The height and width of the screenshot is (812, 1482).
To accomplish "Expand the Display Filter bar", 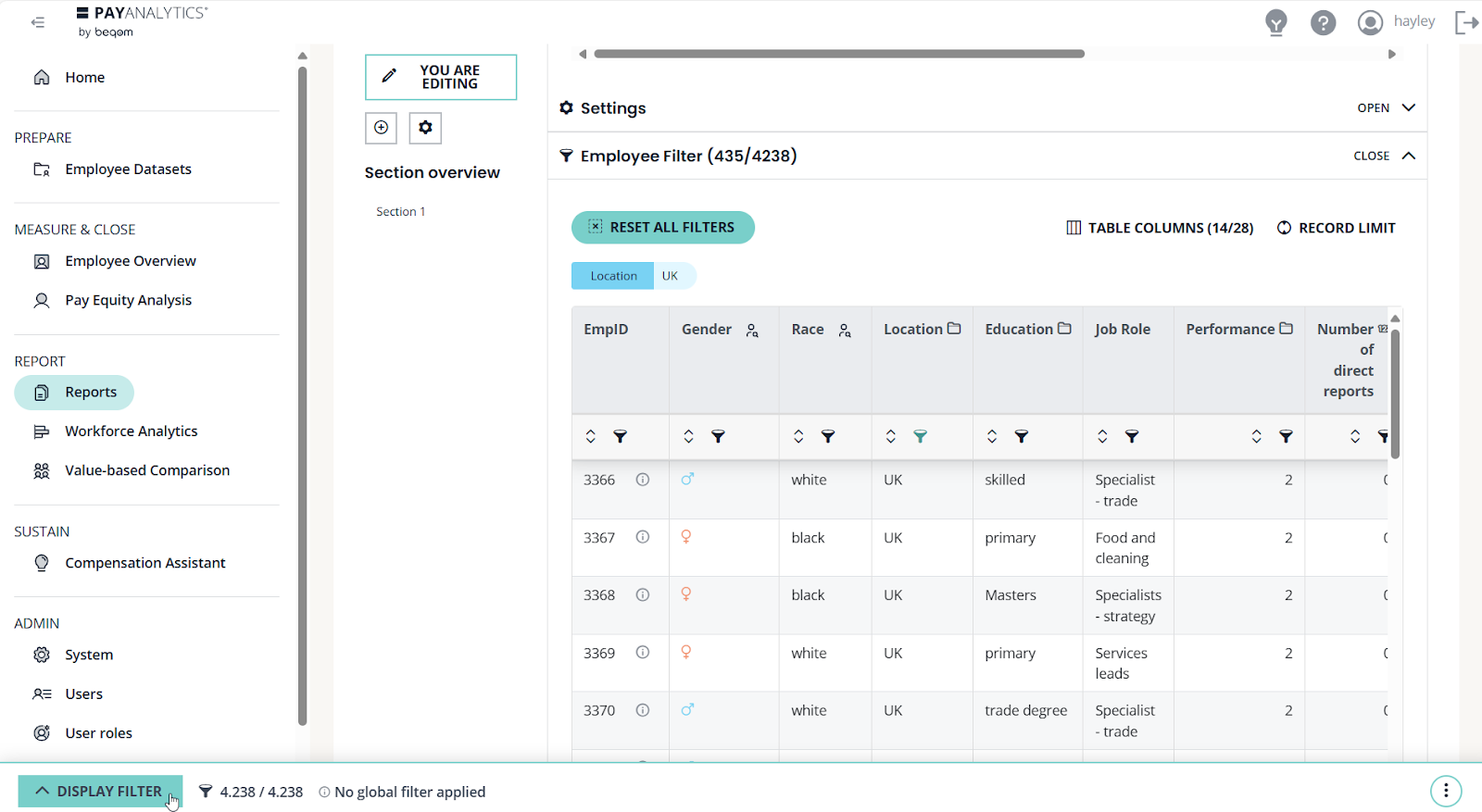I will tap(100, 792).
